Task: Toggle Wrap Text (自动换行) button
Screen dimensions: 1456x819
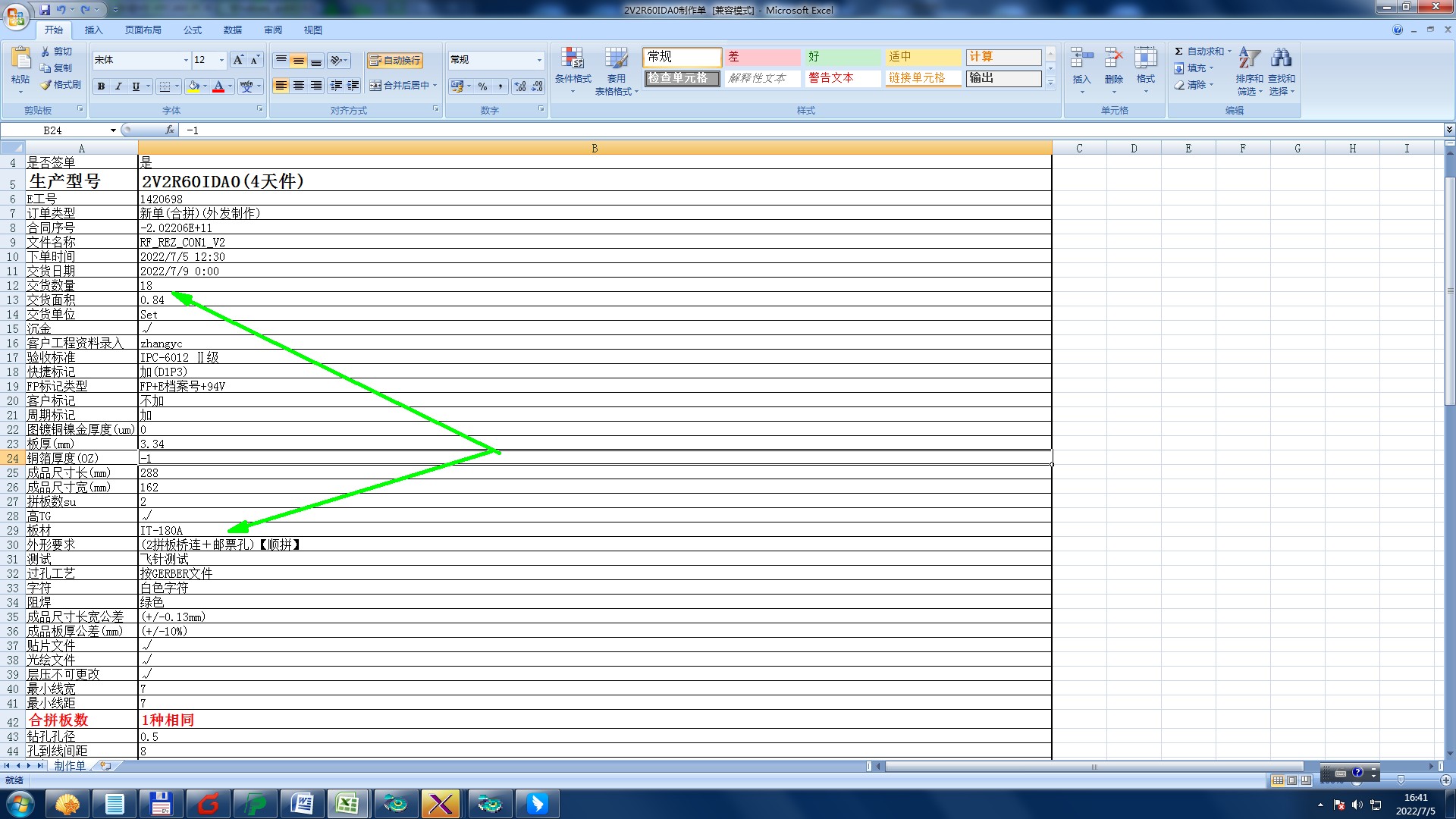Action: (x=394, y=61)
